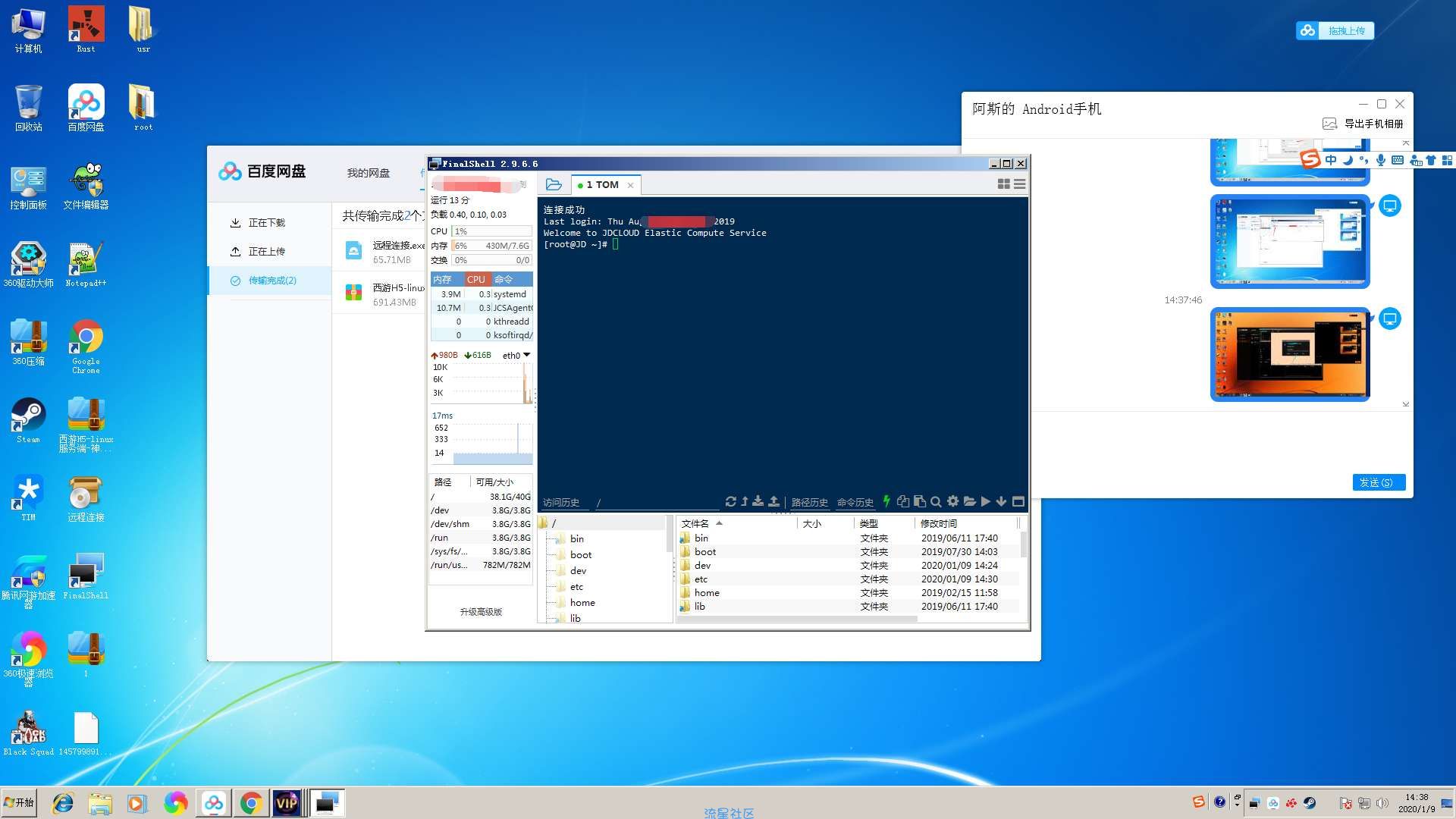Viewport: 1456px width, 819px height.
Task: Click the monitor icon beside the orange screenshot
Action: click(x=1390, y=319)
